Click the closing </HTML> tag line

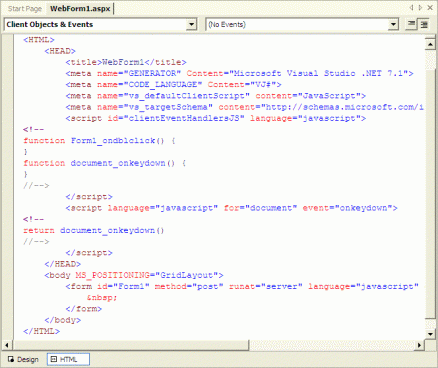coord(41,331)
